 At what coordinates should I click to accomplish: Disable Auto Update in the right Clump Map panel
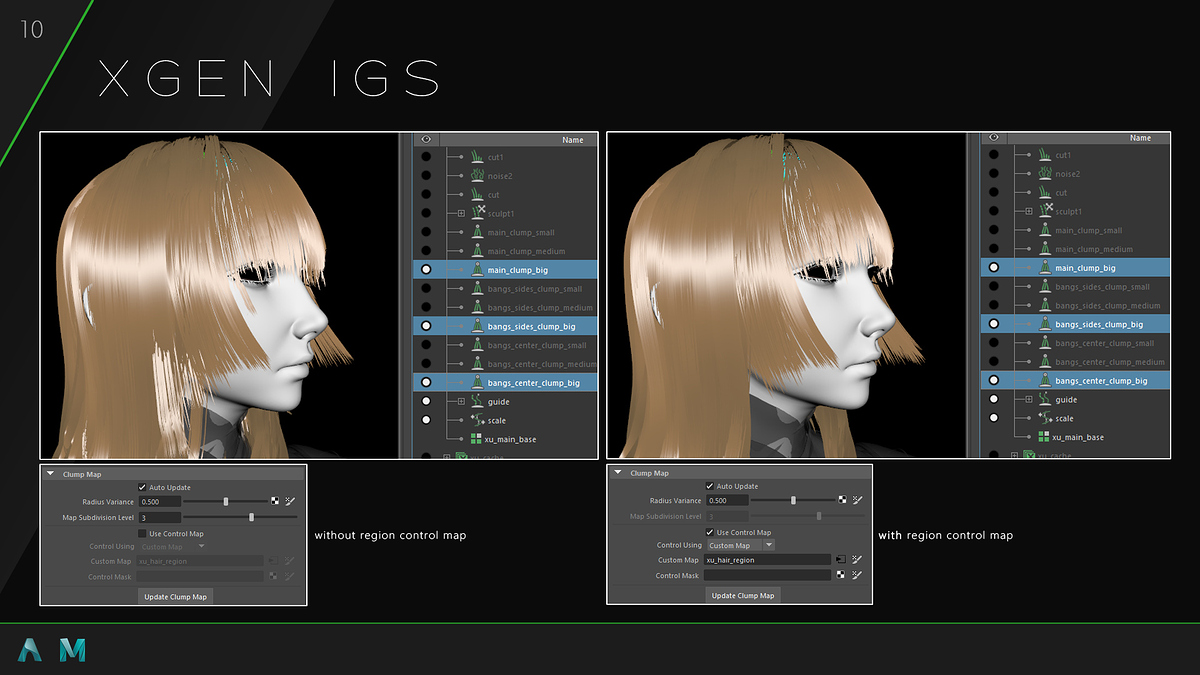point(710,487)
